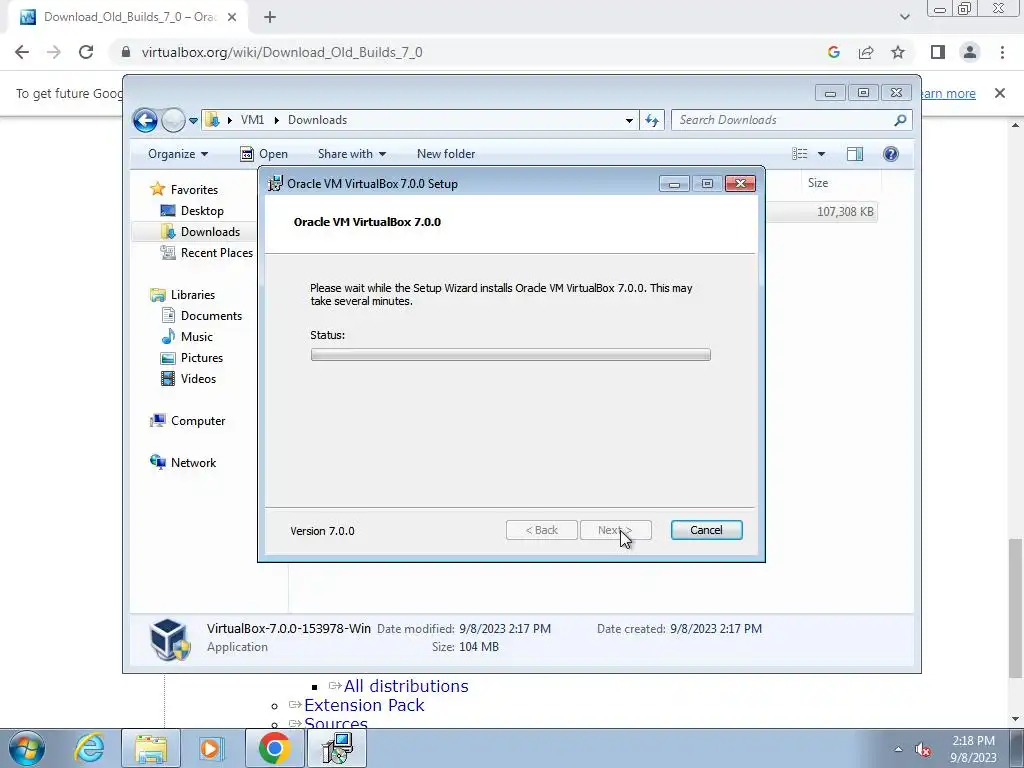1024x768 pixels.
Task: Open Windows Start menu
Action: click(x=27, y=748)
